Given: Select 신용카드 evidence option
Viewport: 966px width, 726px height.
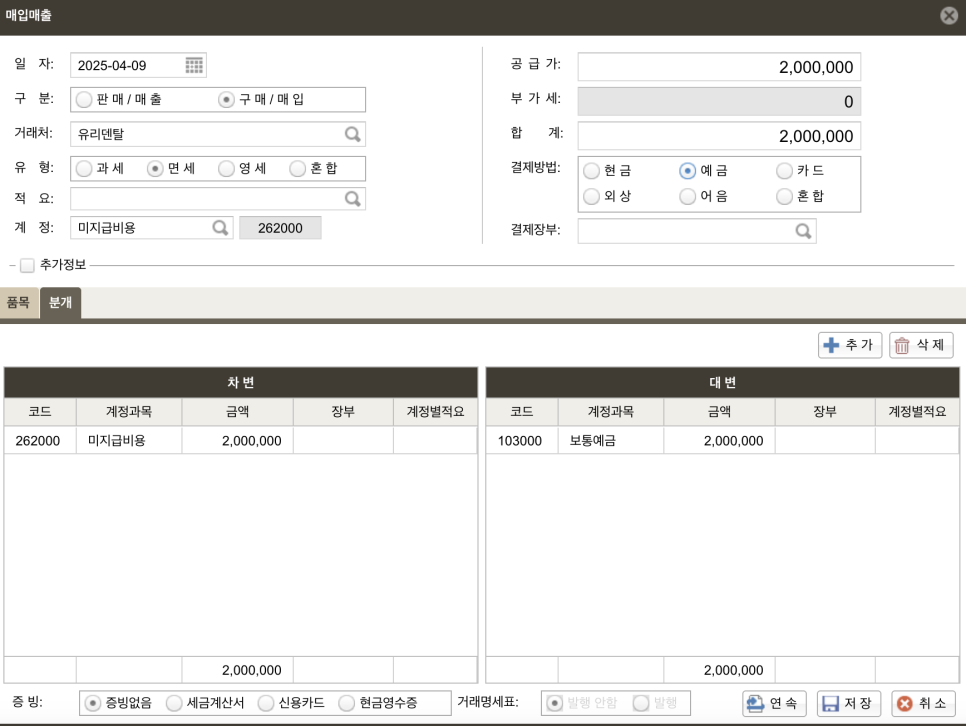Looking at the screenshot, I should pyautogui.click(x=266, y=703).
